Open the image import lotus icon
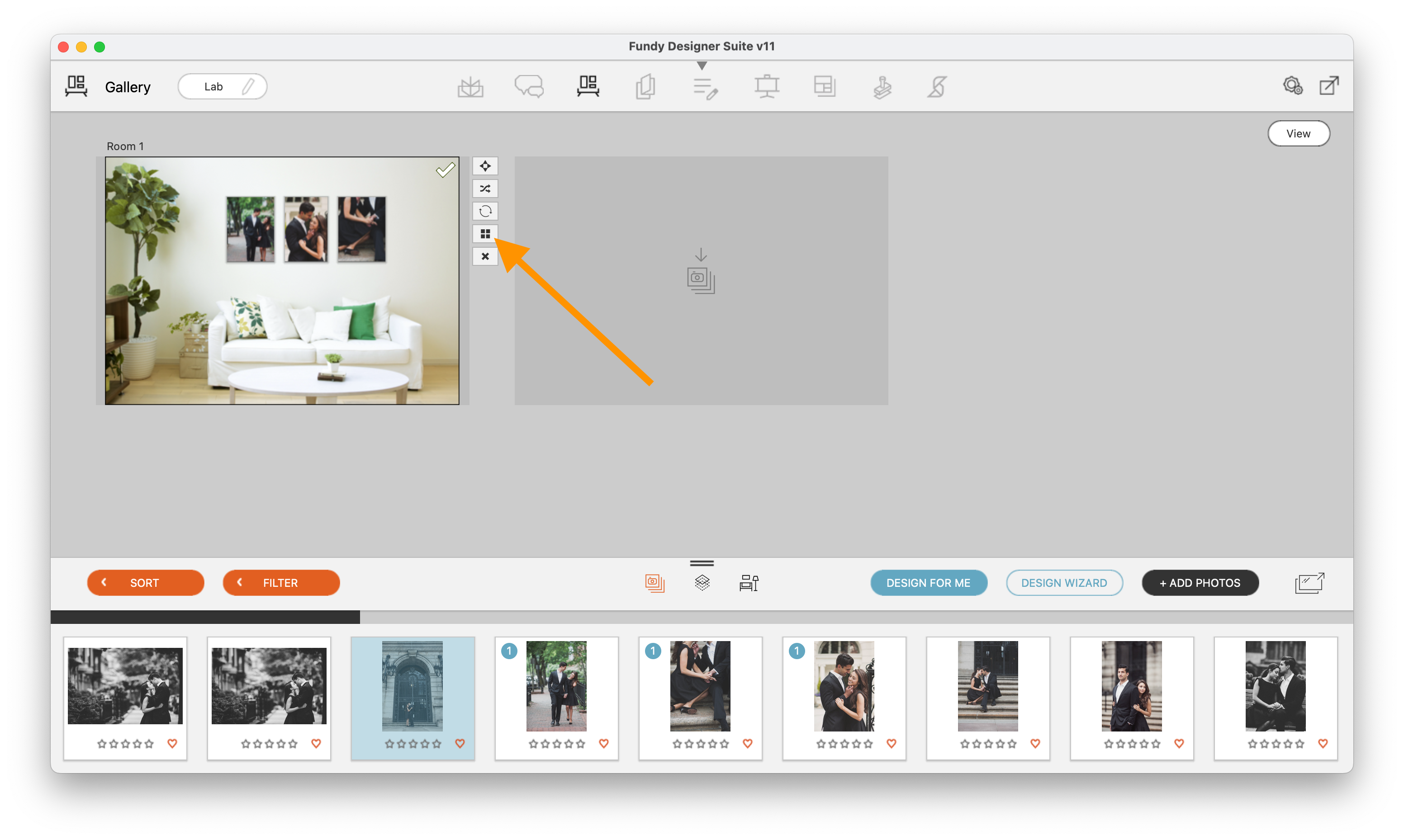This screenshot has width=1404, height=840. (470, 87)
